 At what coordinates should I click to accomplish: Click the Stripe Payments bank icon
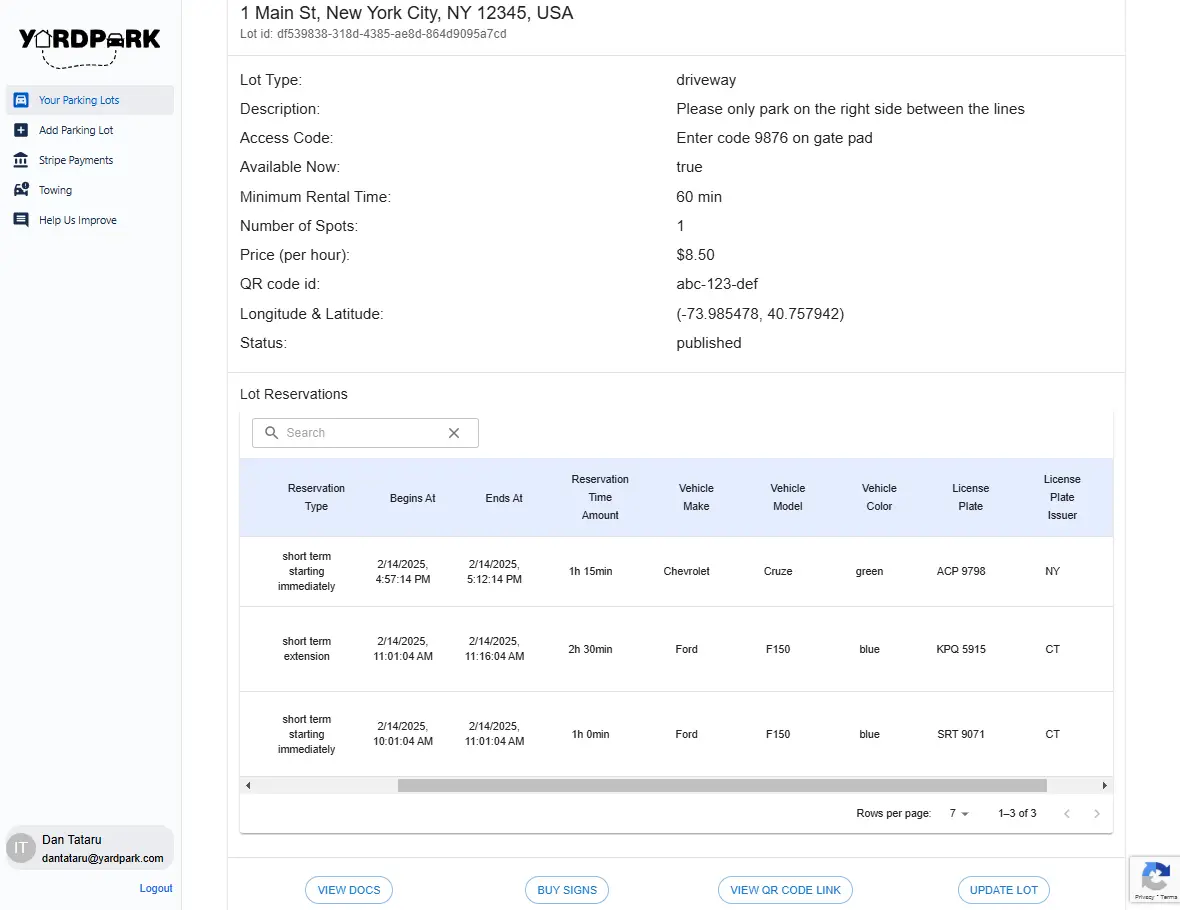pyautogui.click(x=21, y=160)
